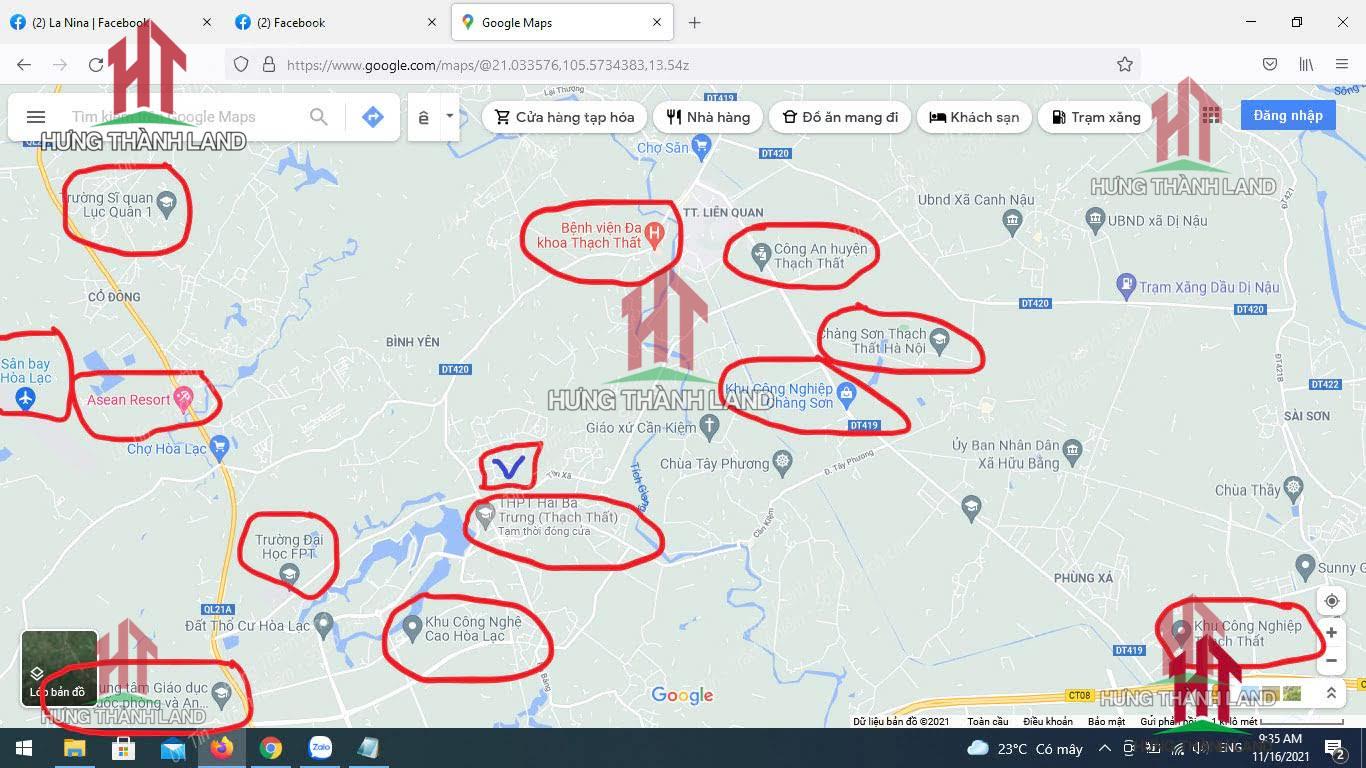Open the Zalo app from the taskbar
Image resolution: width=1366 pixels, height=768 pixels.
point(320,748)
